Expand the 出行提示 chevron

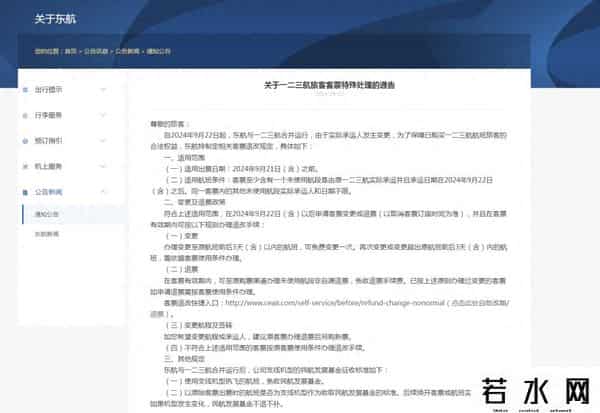tap(103, 90)
